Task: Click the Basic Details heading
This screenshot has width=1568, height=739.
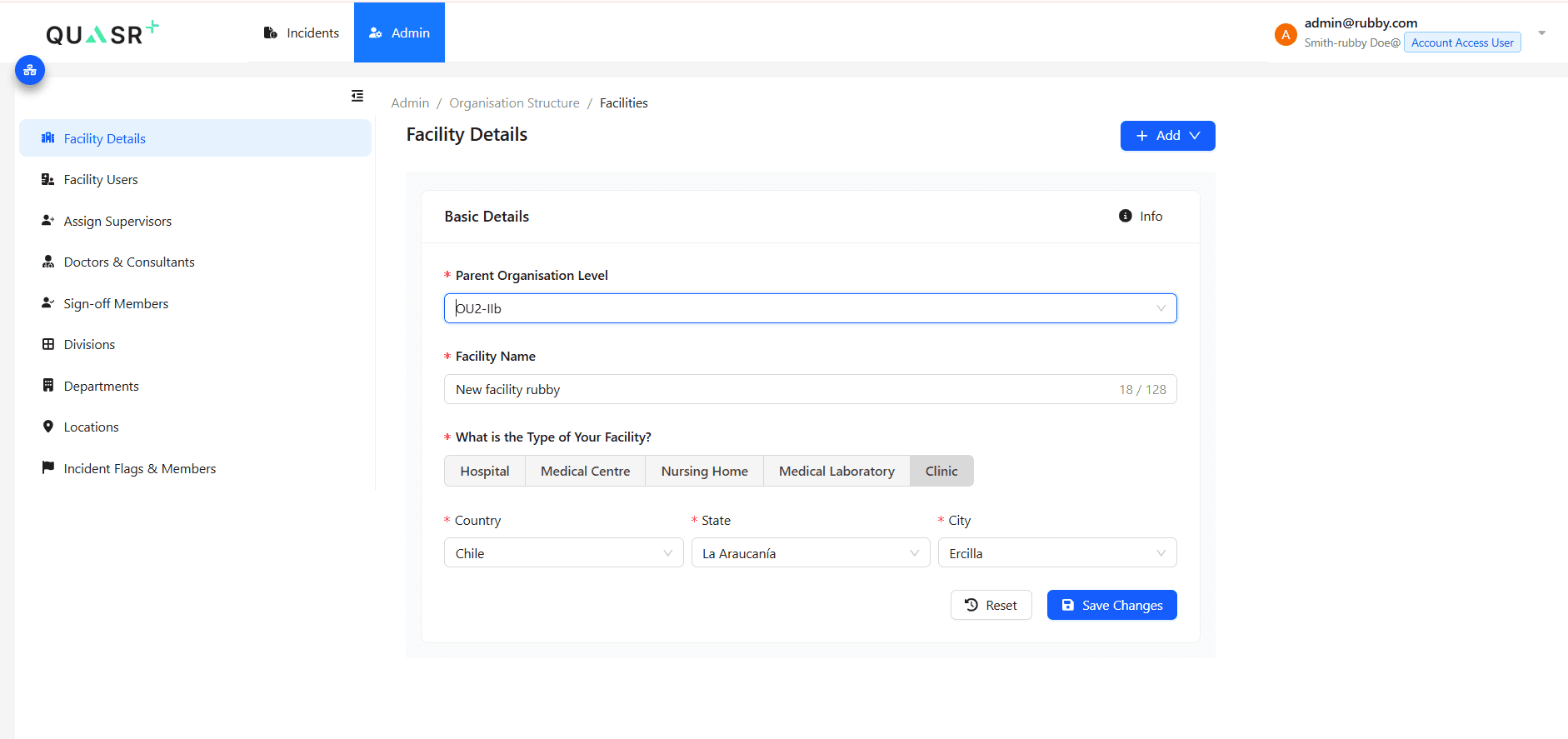Action: click(x=487, y=216)
